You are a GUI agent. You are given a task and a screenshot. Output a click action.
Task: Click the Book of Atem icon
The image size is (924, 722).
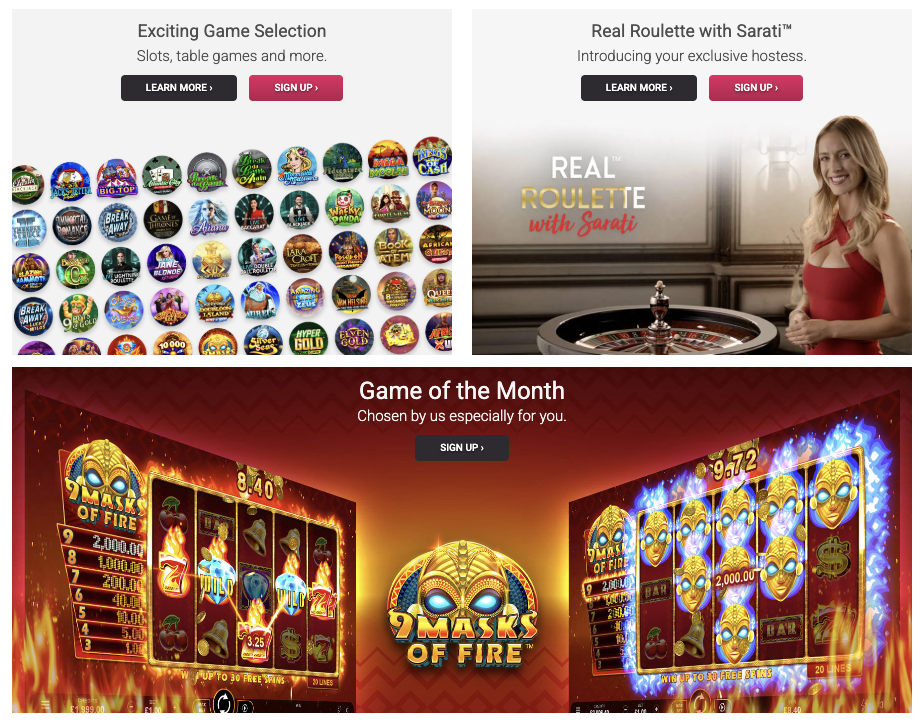(x=393, y=248)
